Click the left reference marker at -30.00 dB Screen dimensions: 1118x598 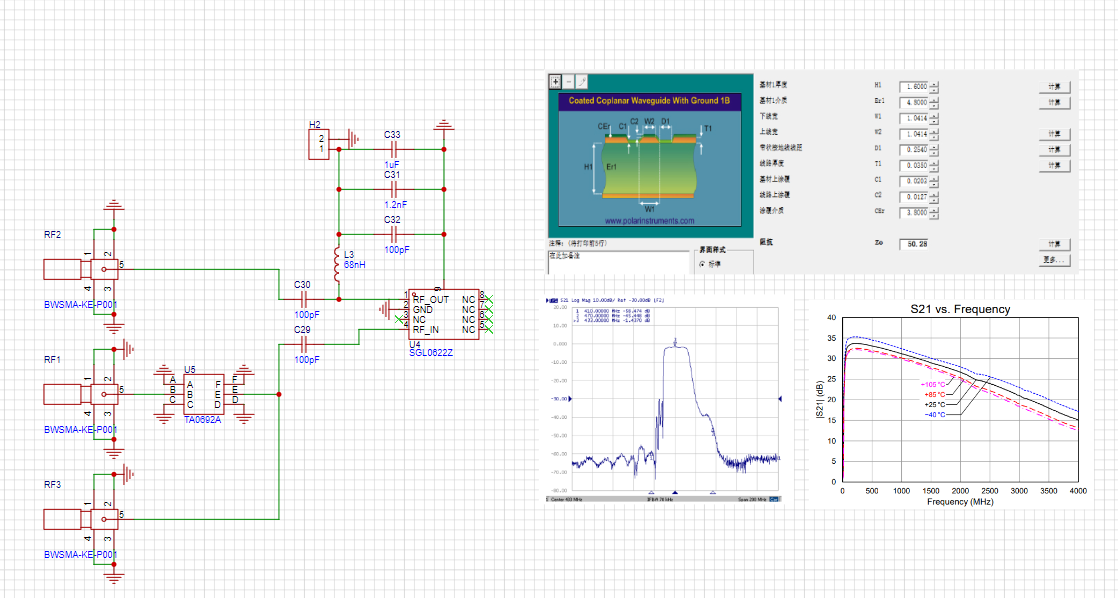coord(570,399)
